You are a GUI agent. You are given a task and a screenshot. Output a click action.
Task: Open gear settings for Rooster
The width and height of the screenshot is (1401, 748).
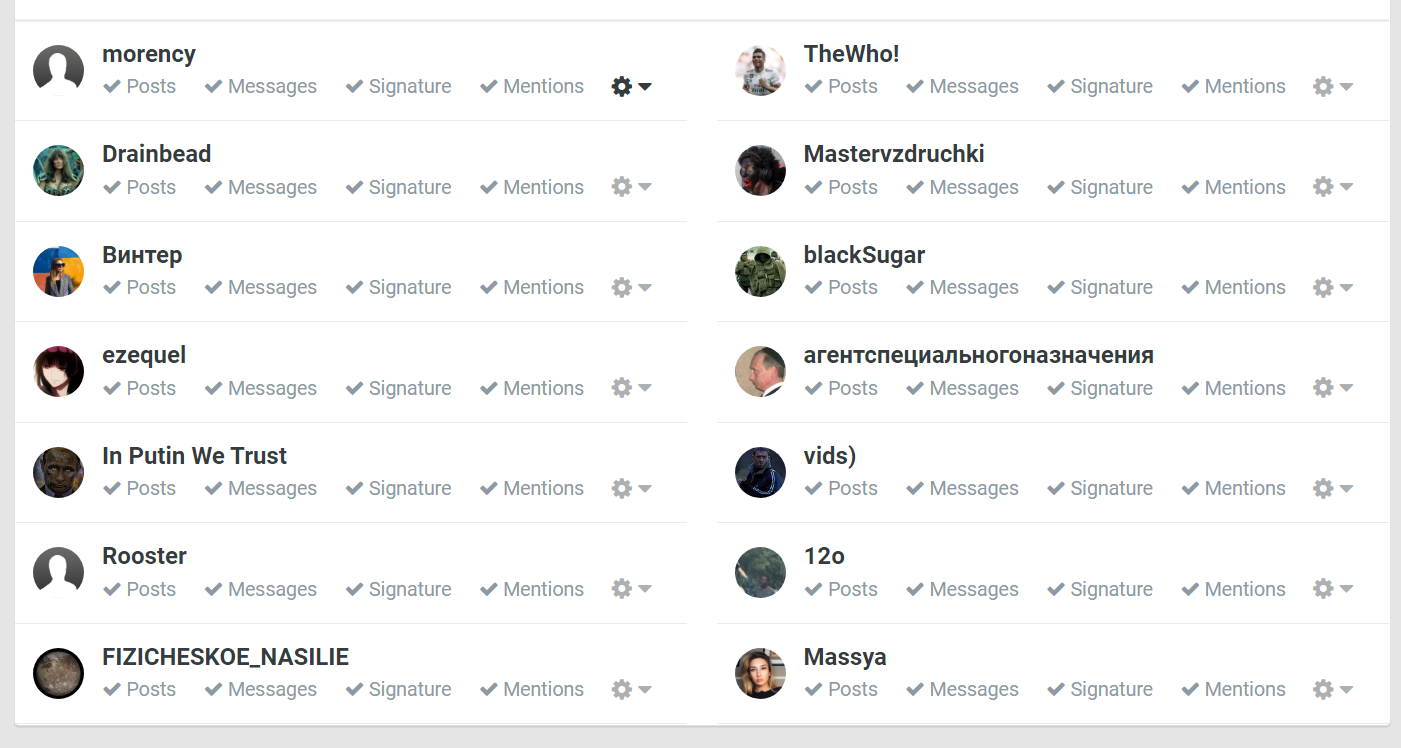[x=631, y=589]
